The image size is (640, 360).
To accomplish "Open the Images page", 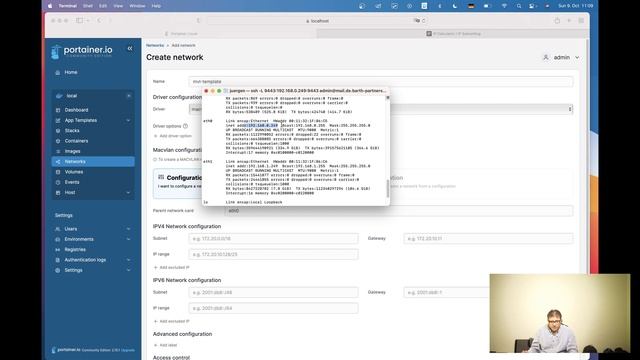I will pos(72,151).
